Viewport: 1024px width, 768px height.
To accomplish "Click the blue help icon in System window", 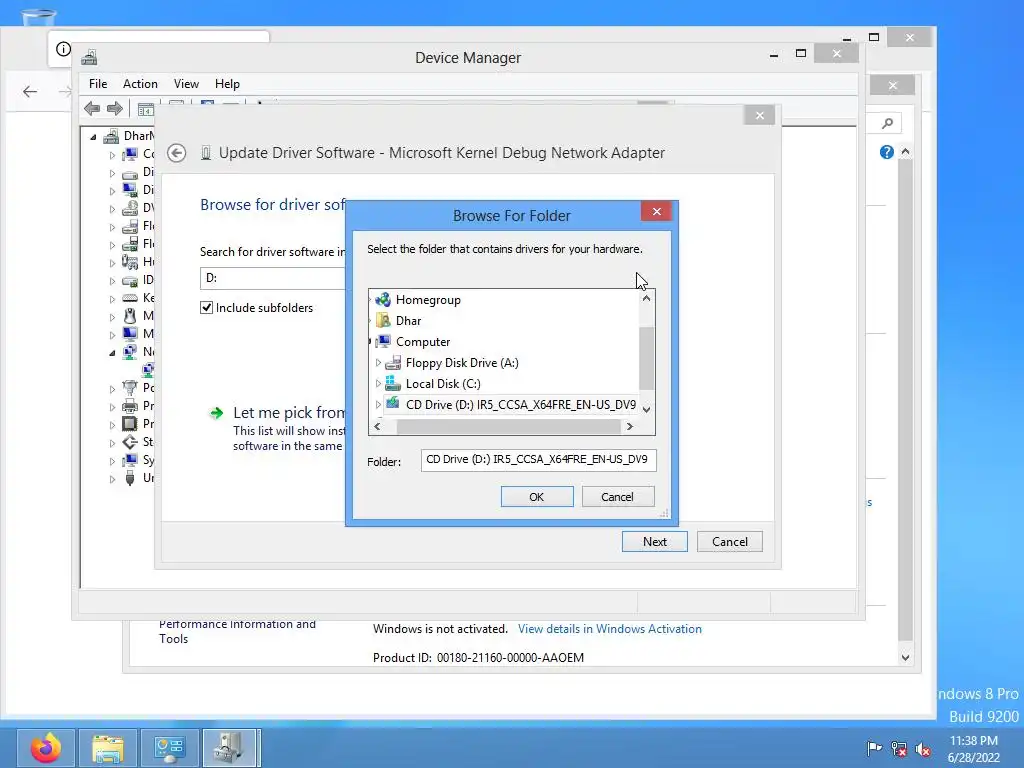I will coord(886,152).
